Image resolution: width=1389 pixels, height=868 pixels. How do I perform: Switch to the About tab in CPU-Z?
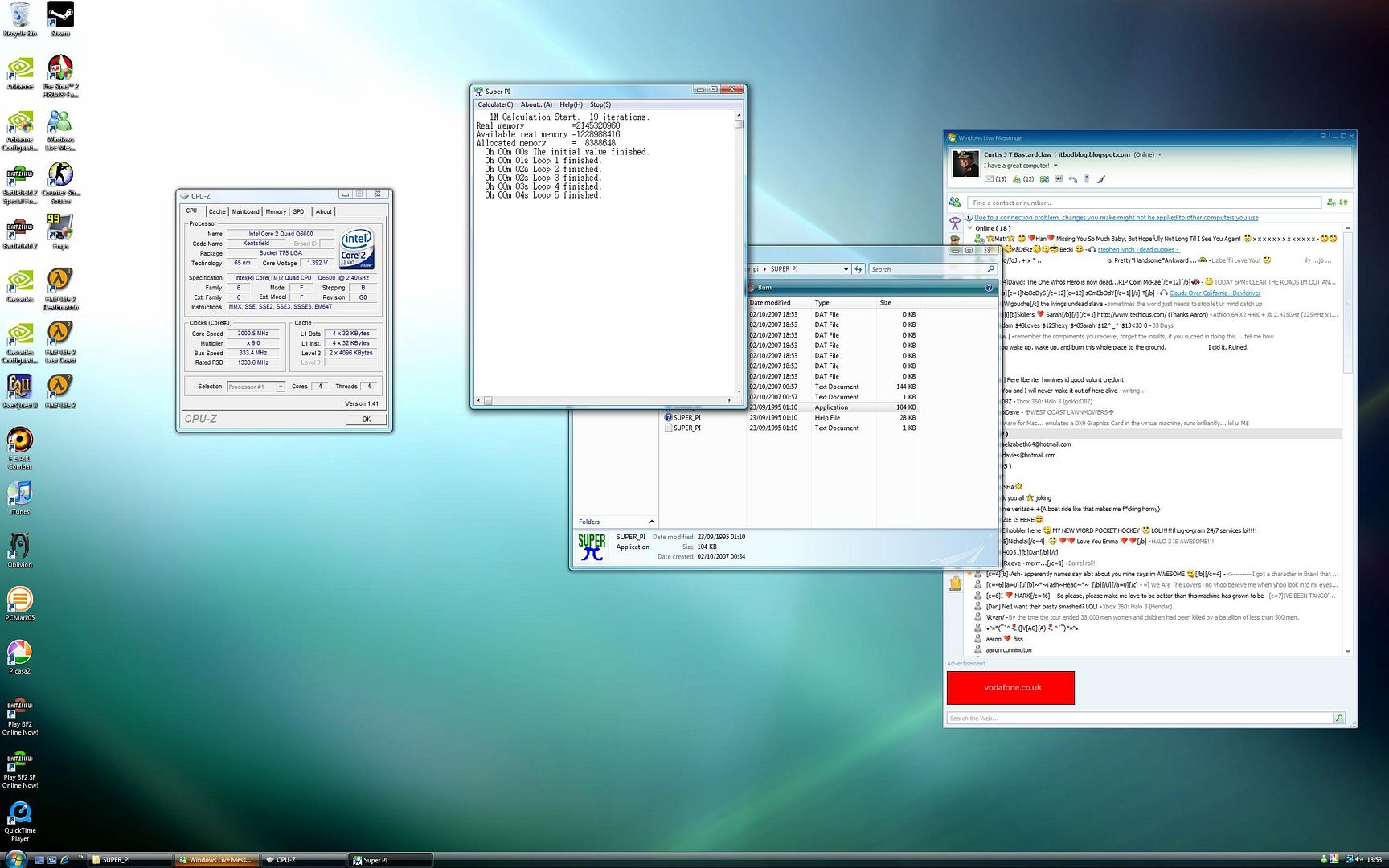[323, 212]
